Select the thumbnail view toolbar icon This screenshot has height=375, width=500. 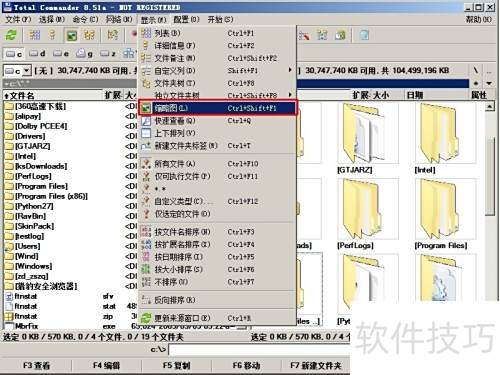pyautogui.click(x=72, y=35)
